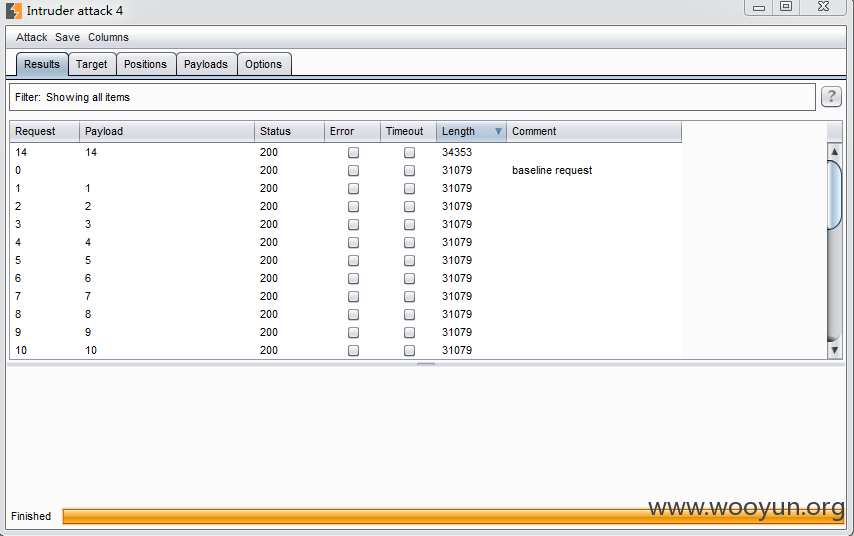Viewport: 854px width, 536px height.
Task: Toggle Timeout checkbox for request 14
Action: tap(410, 153)
